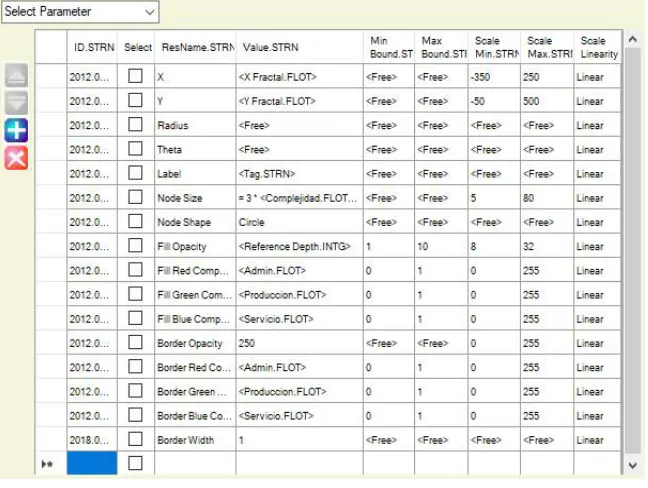
Task: Click the Scale Max column header
Action: click(x=547, y=47)
